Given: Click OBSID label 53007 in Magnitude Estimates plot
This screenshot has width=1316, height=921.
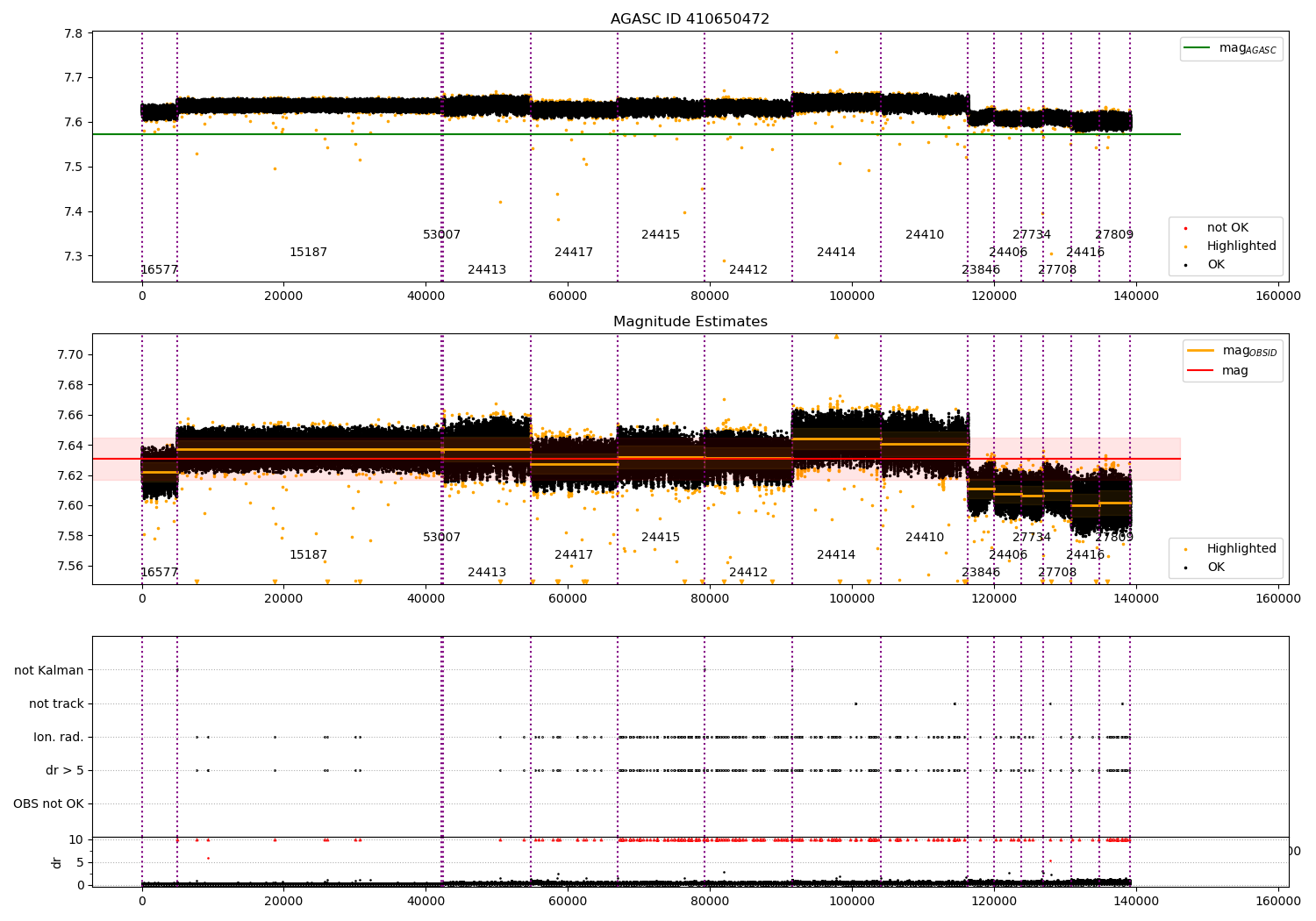Looking at the screenshot, I should (x=441, y=538).
